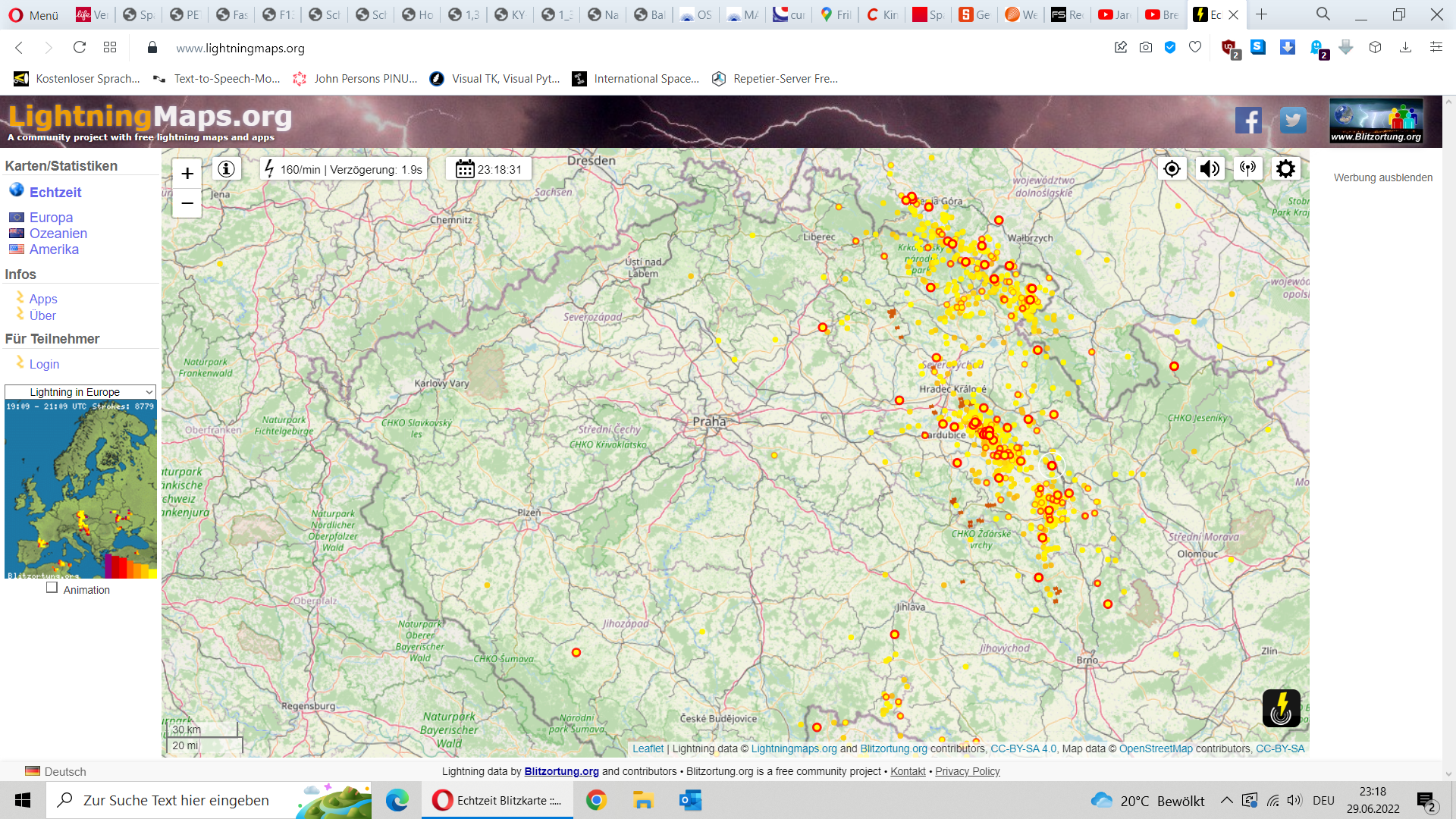Screen dimensions: 1456x819
Task: Switch to the Kin tab
Action: click(x=883, y=14)
